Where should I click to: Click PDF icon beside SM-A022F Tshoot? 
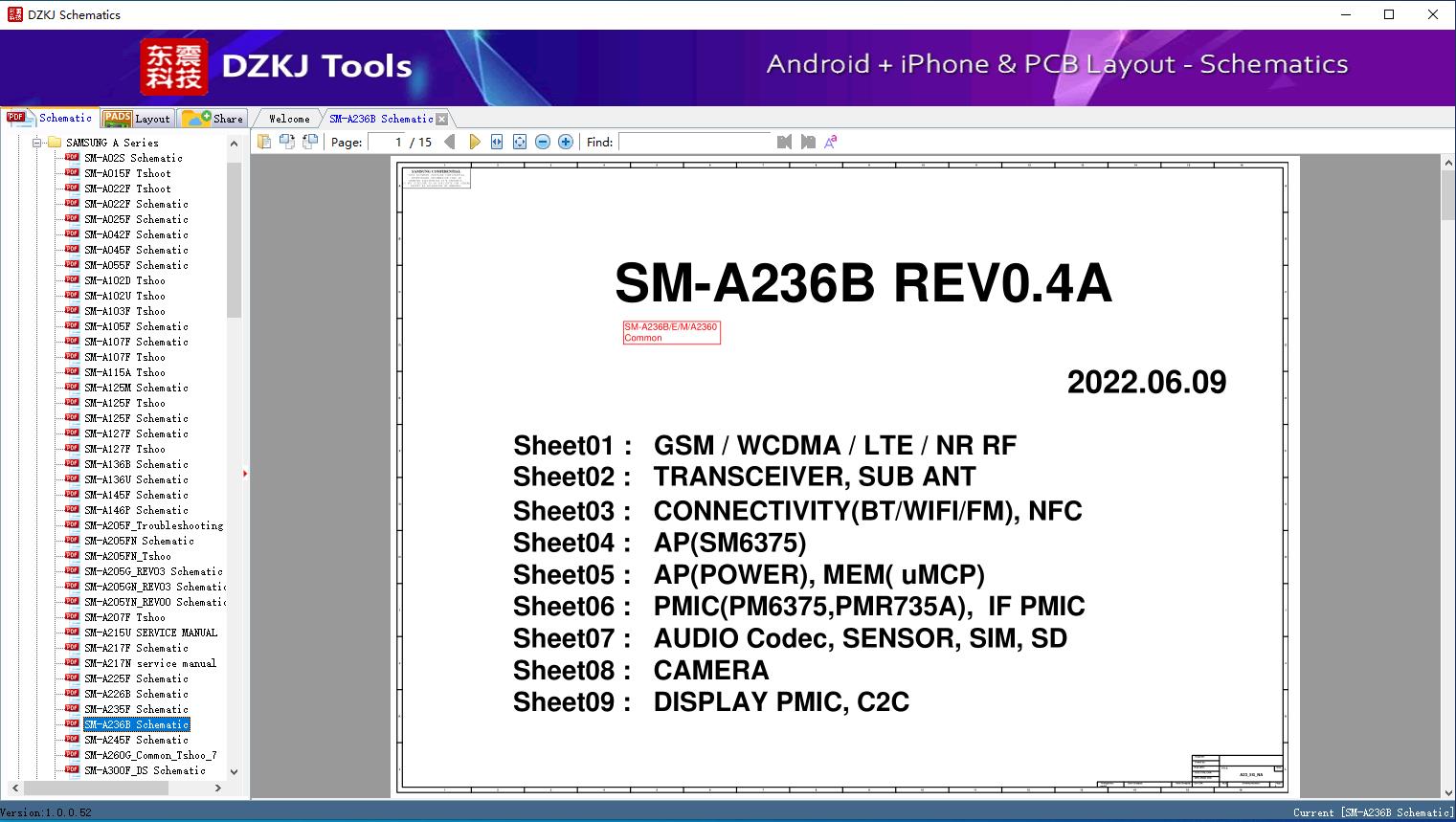[x=72, y=188]
